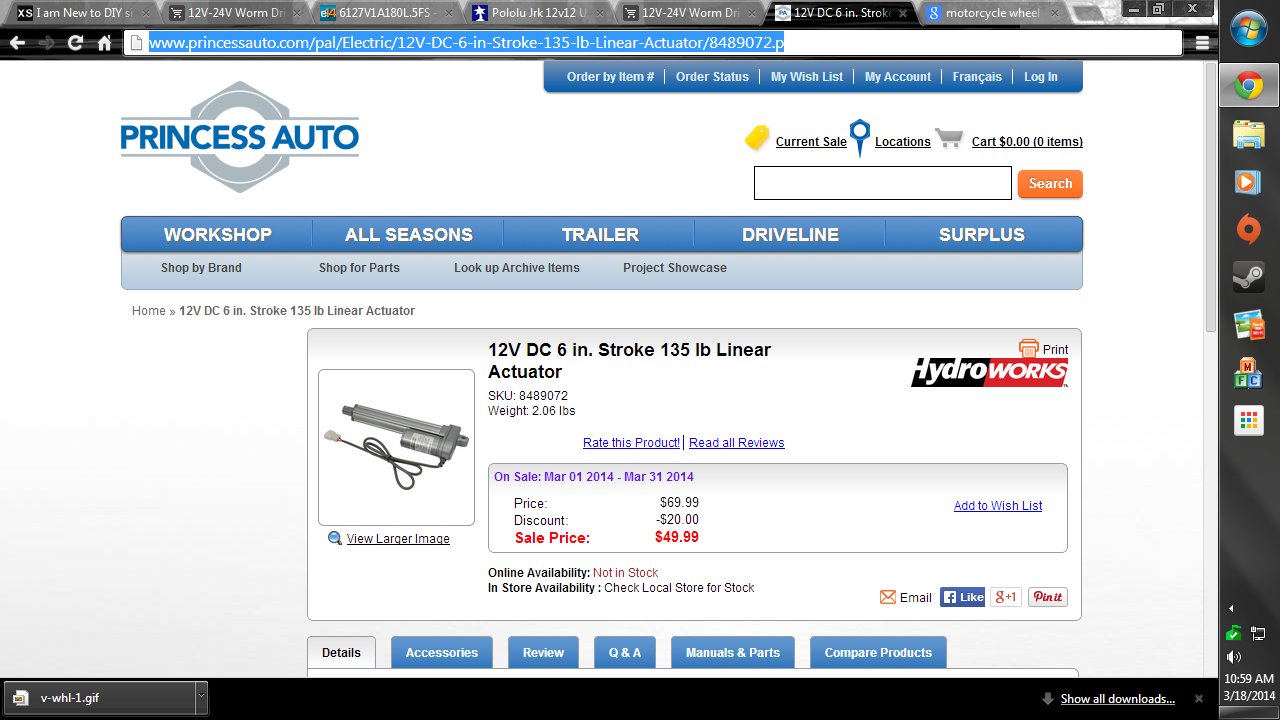Image resolution: width=1280 pixels, height=720 pixels.
Task: Switch language to Français
Action: pos(977,77)
